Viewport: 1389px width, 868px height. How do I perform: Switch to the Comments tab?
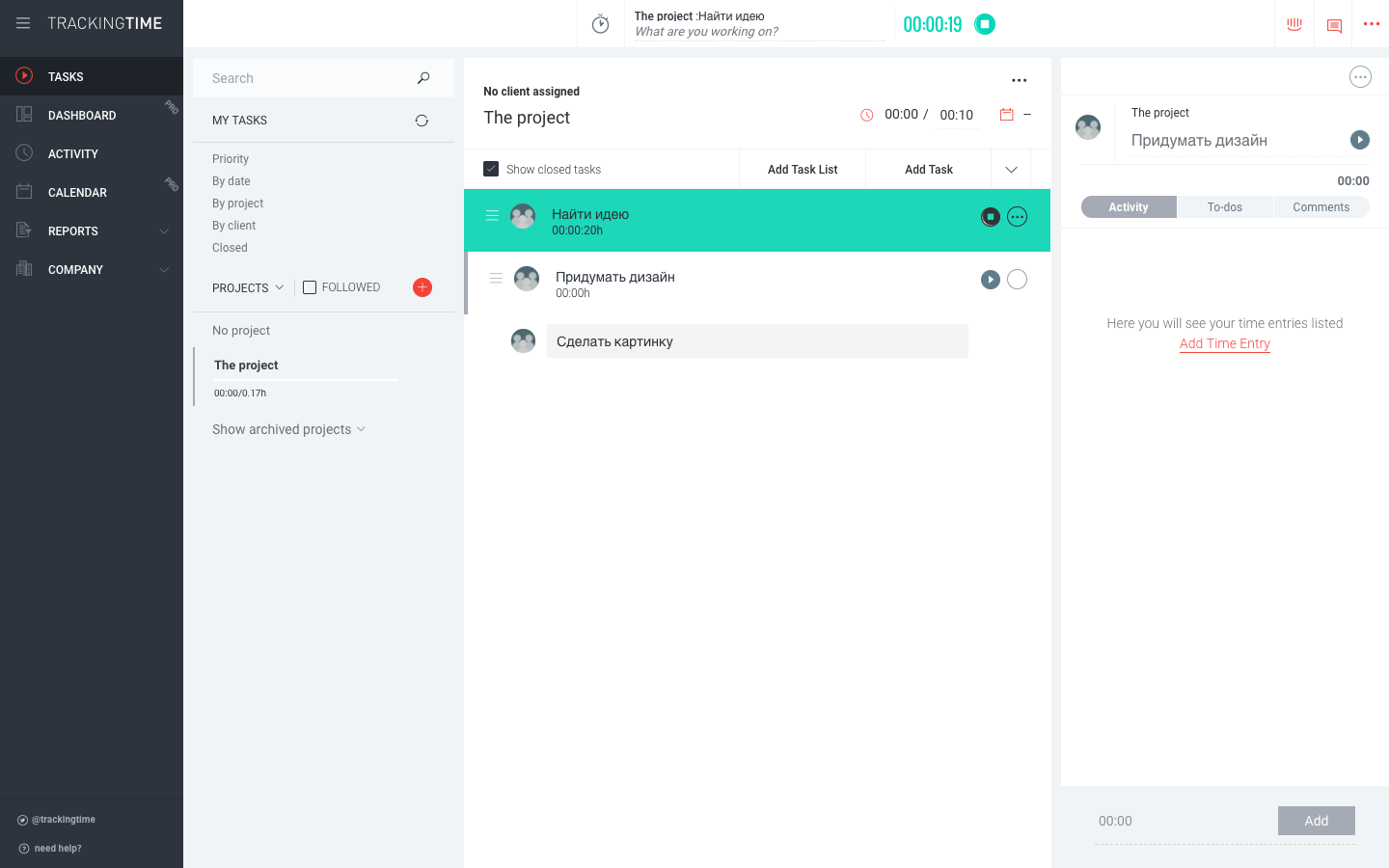(x=1321, y=207)
